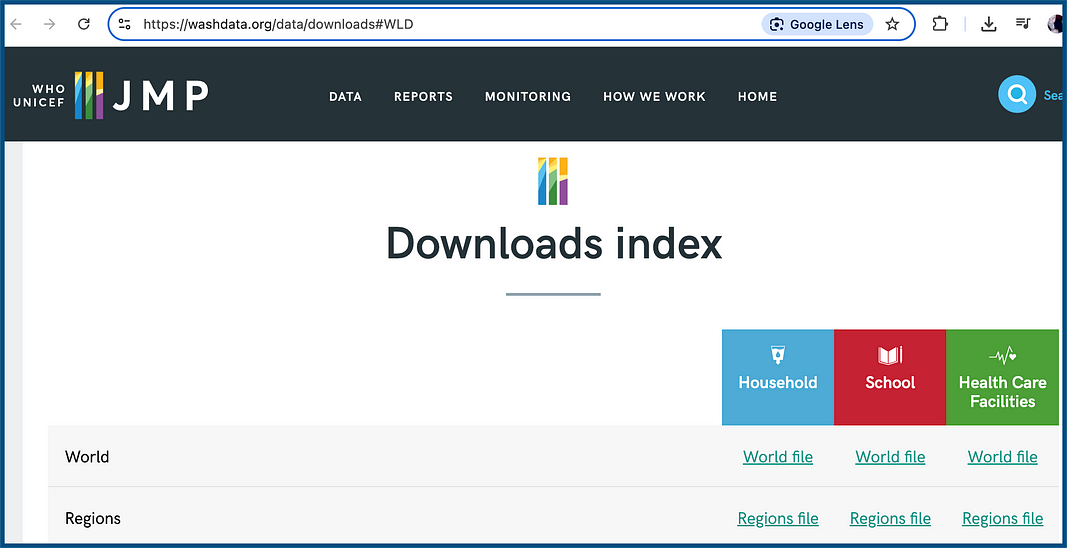Bookmark this page with star icon

pyautogui.click(x=892, y=25)
